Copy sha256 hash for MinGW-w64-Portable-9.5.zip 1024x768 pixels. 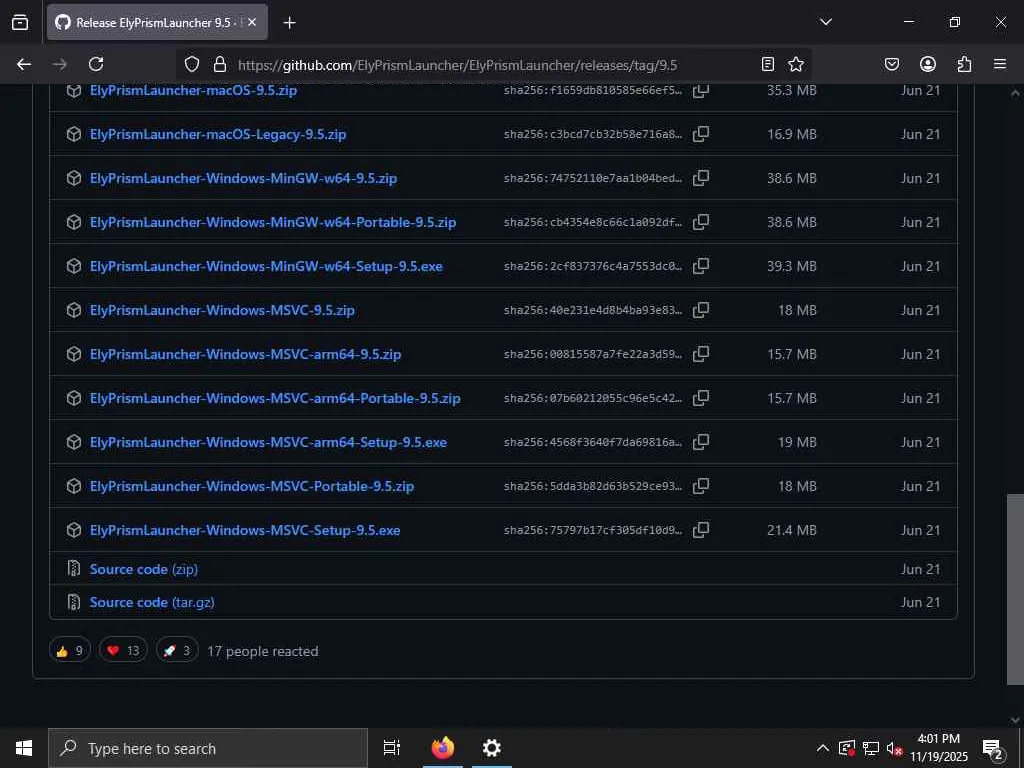click(x=701, y=222)
